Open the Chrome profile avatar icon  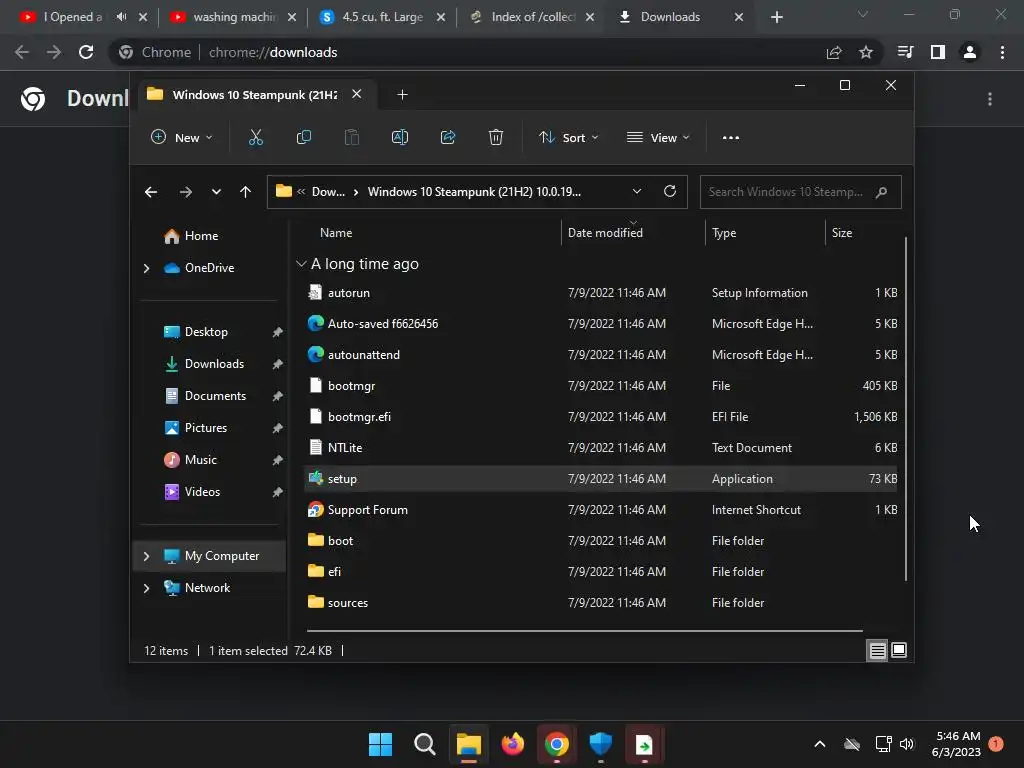coord(970,52)
